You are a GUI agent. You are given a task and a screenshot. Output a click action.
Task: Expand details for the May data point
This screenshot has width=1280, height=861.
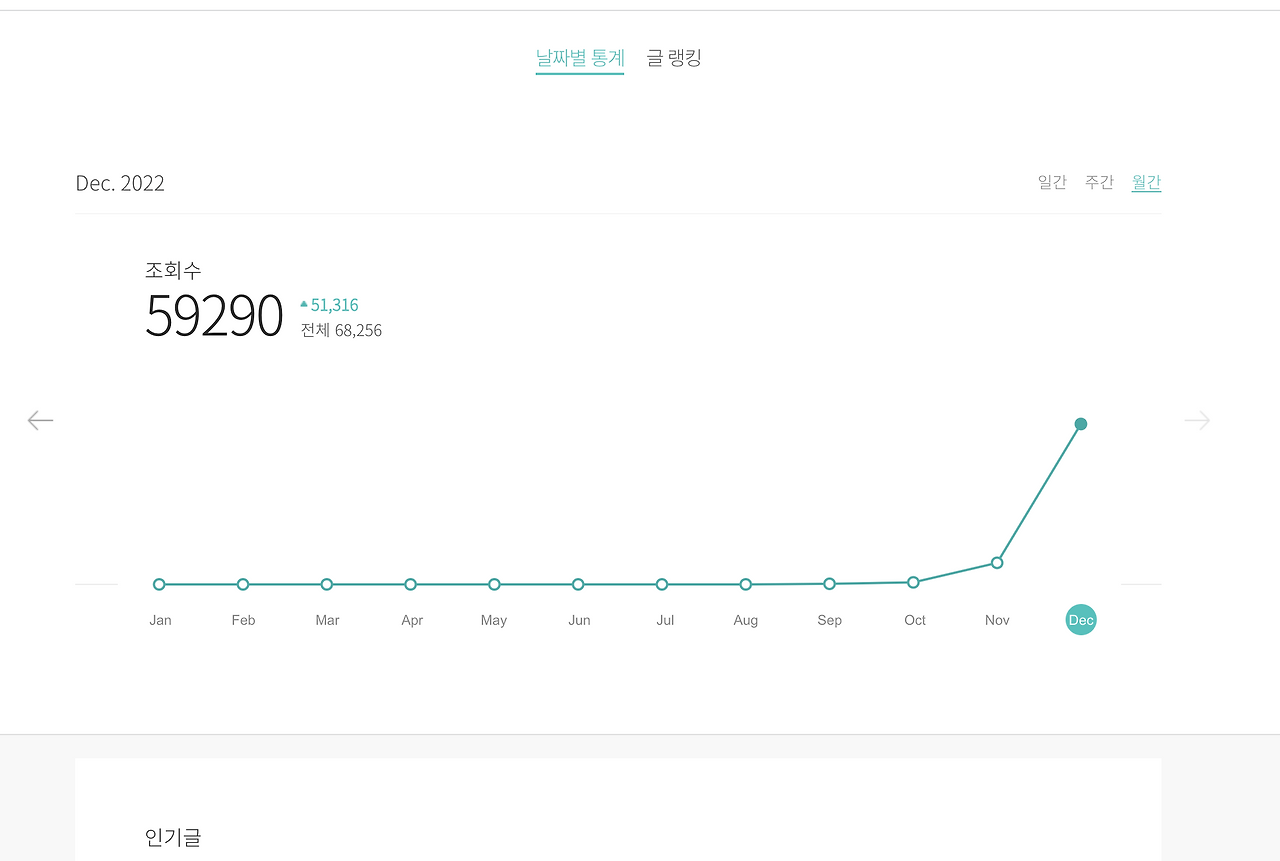click(493, 584)
